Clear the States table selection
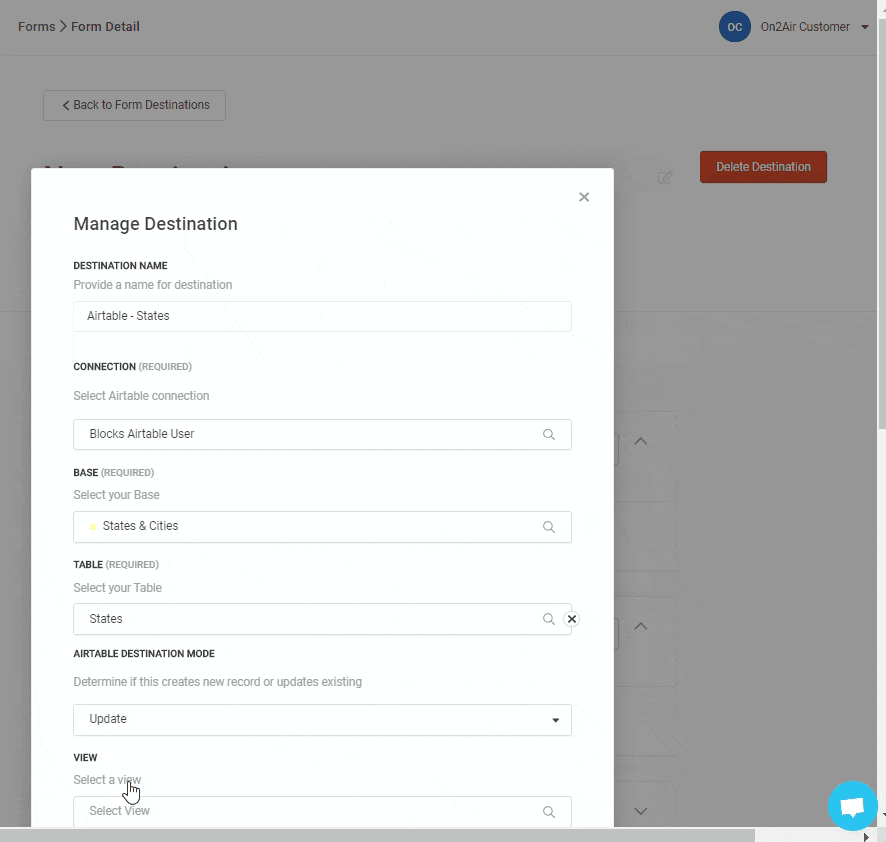 coord(572,619)
